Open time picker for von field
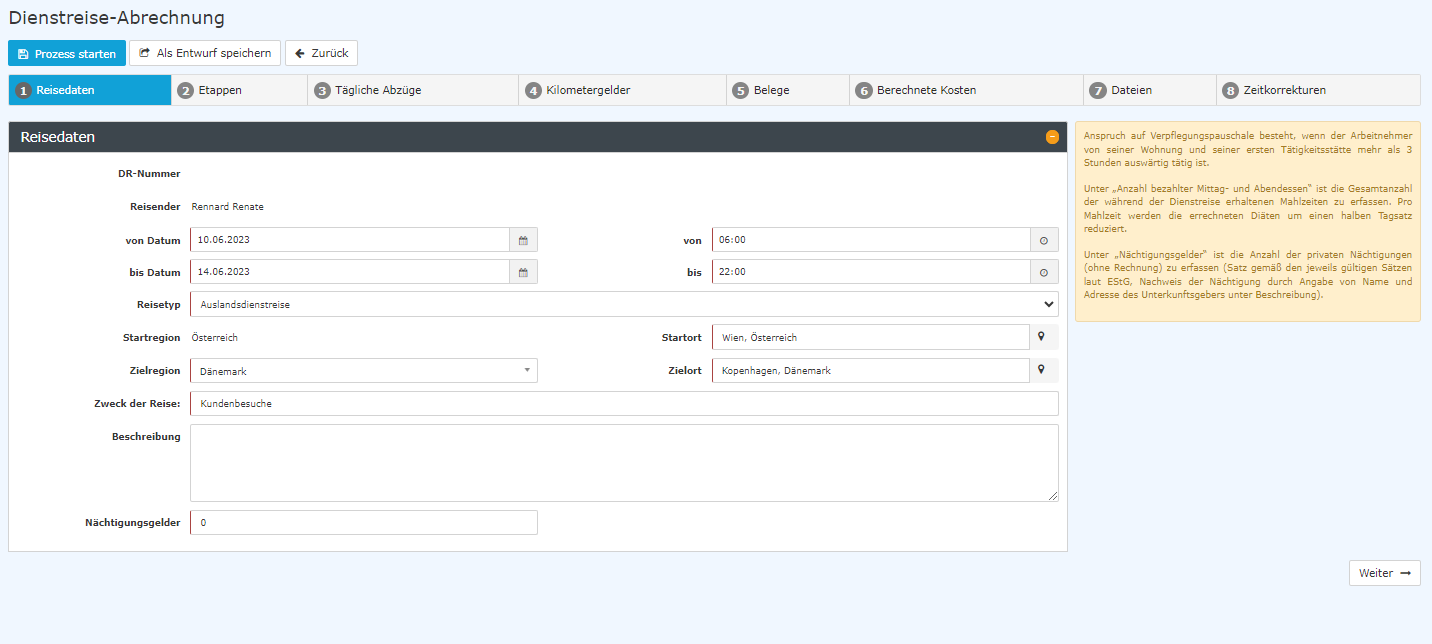This screenshot has height=644, width=1432. pyautogui.click(x=1044, y=240)
